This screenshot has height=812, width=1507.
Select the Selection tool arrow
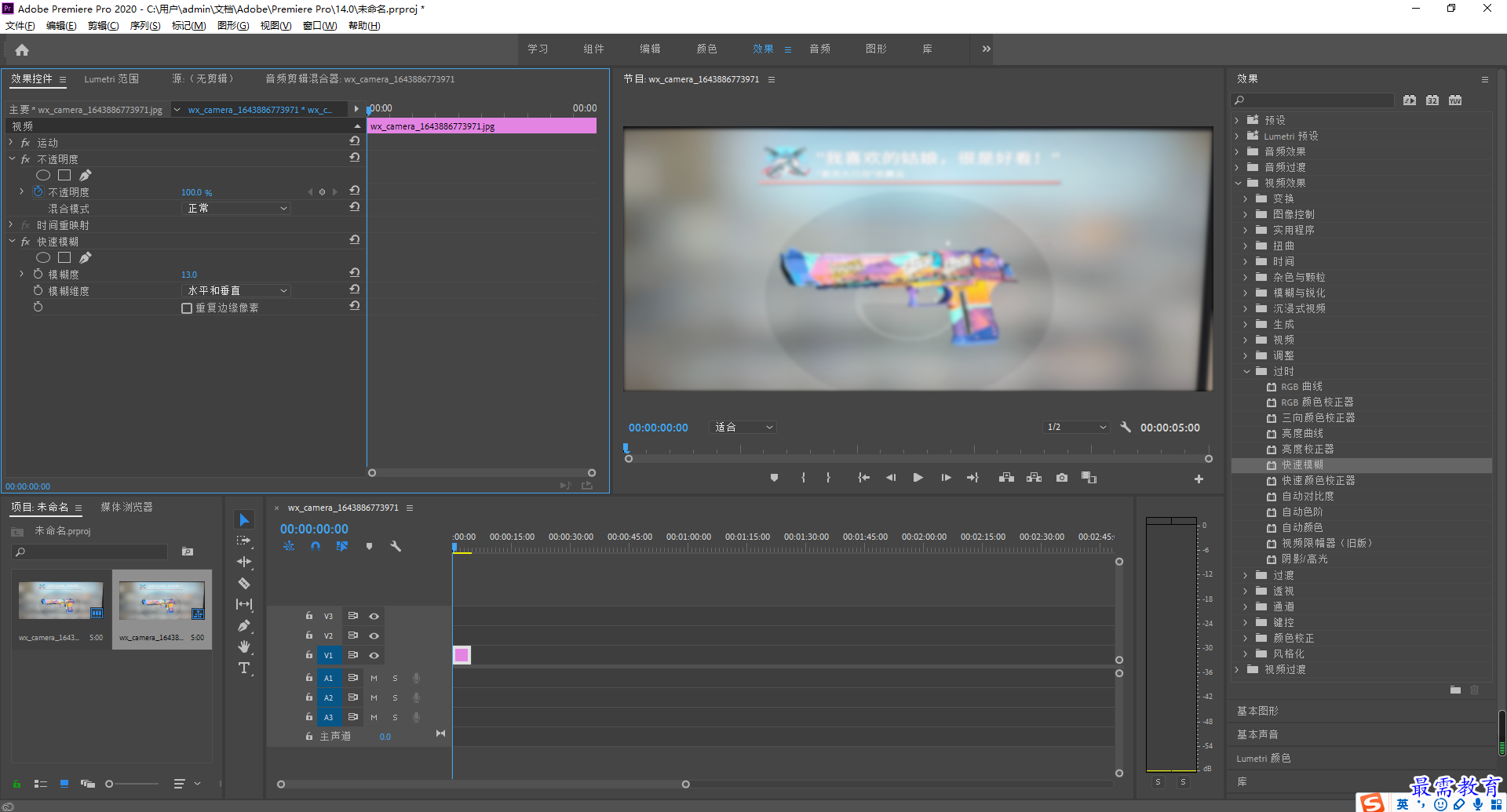(244, 520)
